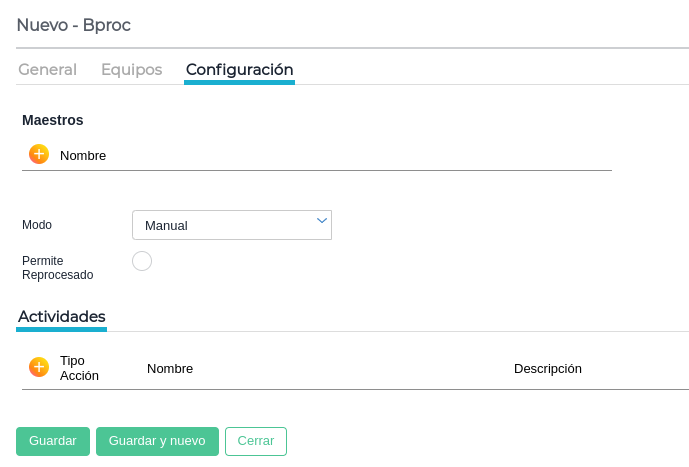
Task: Switch to the General tab
Action: (x=47, y=70)
